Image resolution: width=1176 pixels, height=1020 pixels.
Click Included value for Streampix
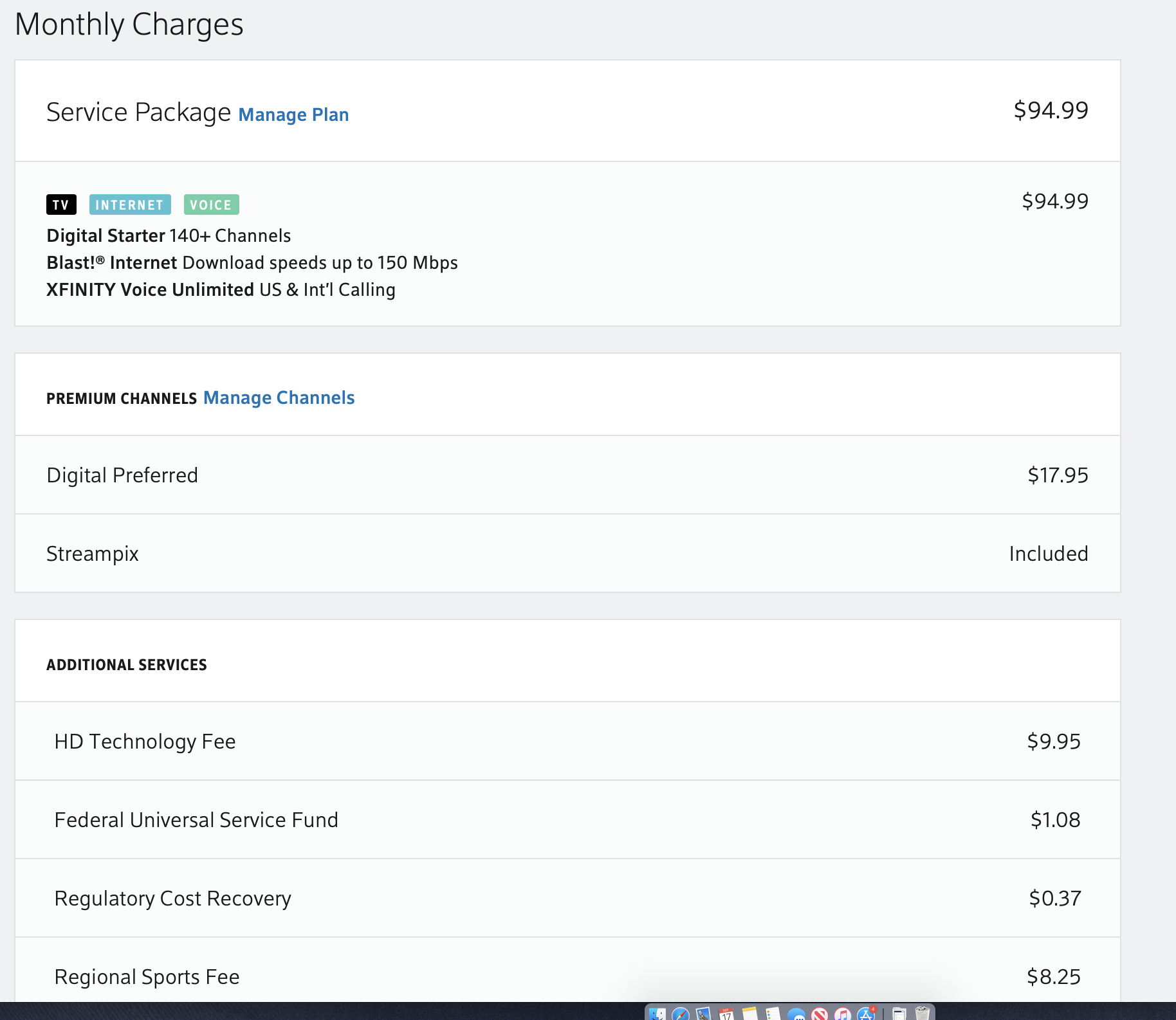coord(1049,554)
